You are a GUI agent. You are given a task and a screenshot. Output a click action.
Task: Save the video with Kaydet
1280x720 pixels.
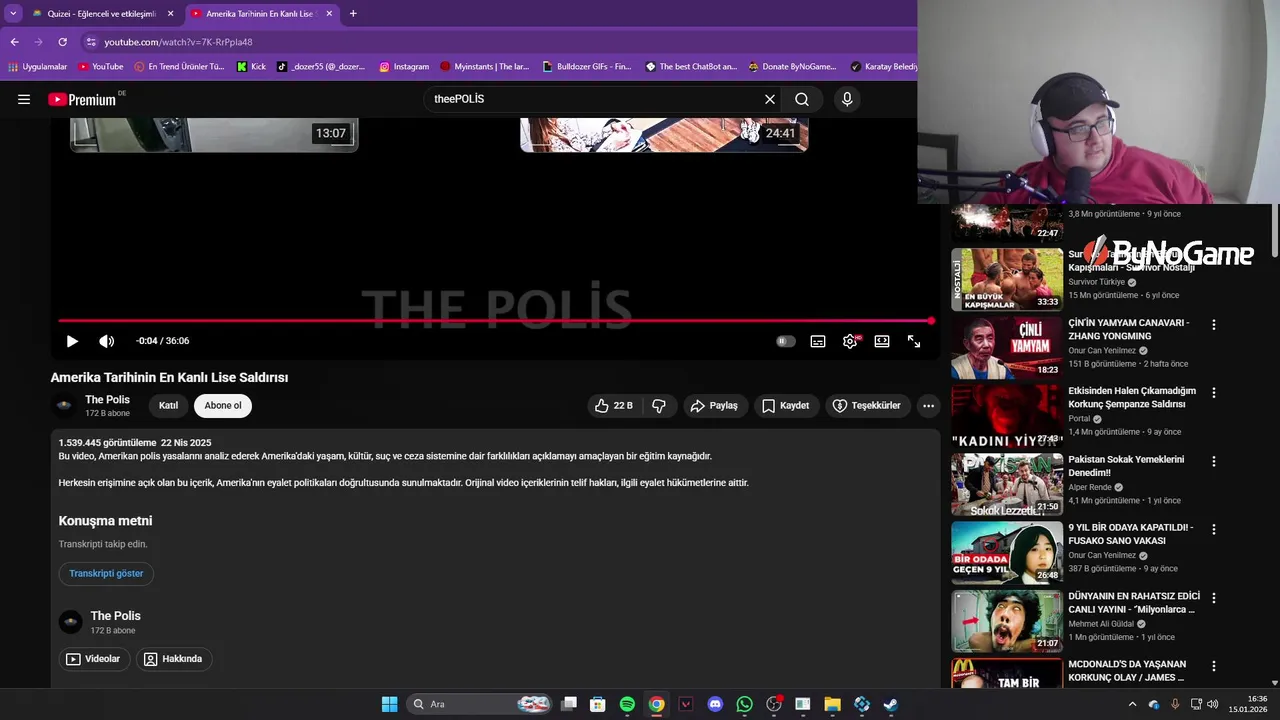pos(786,406)
